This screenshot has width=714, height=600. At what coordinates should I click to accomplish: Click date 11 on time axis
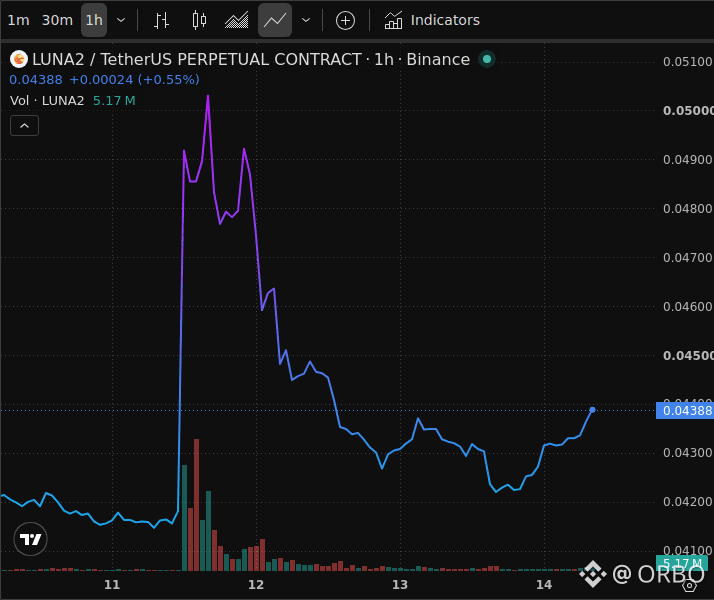112,585
